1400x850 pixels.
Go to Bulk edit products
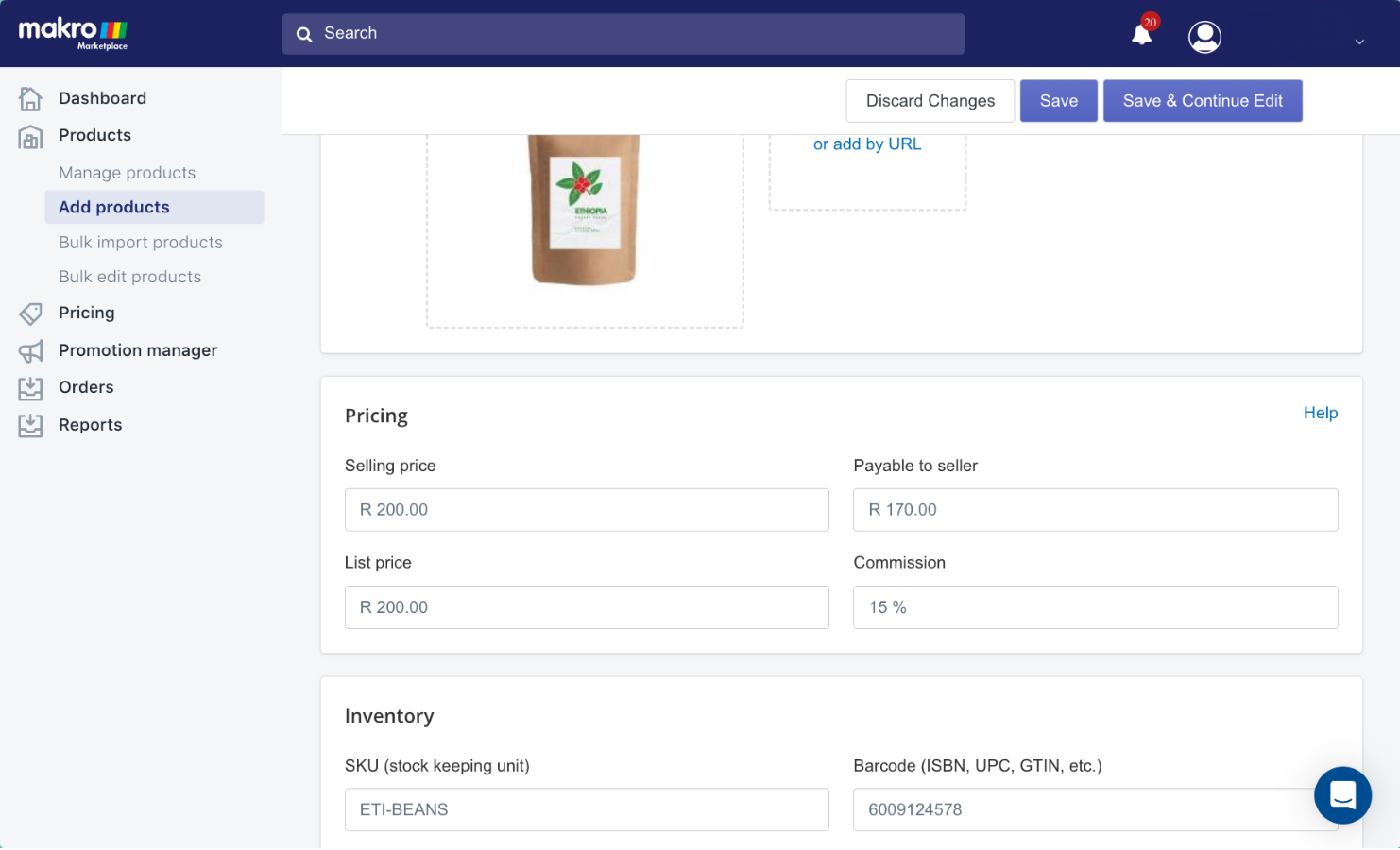(129, 277)
